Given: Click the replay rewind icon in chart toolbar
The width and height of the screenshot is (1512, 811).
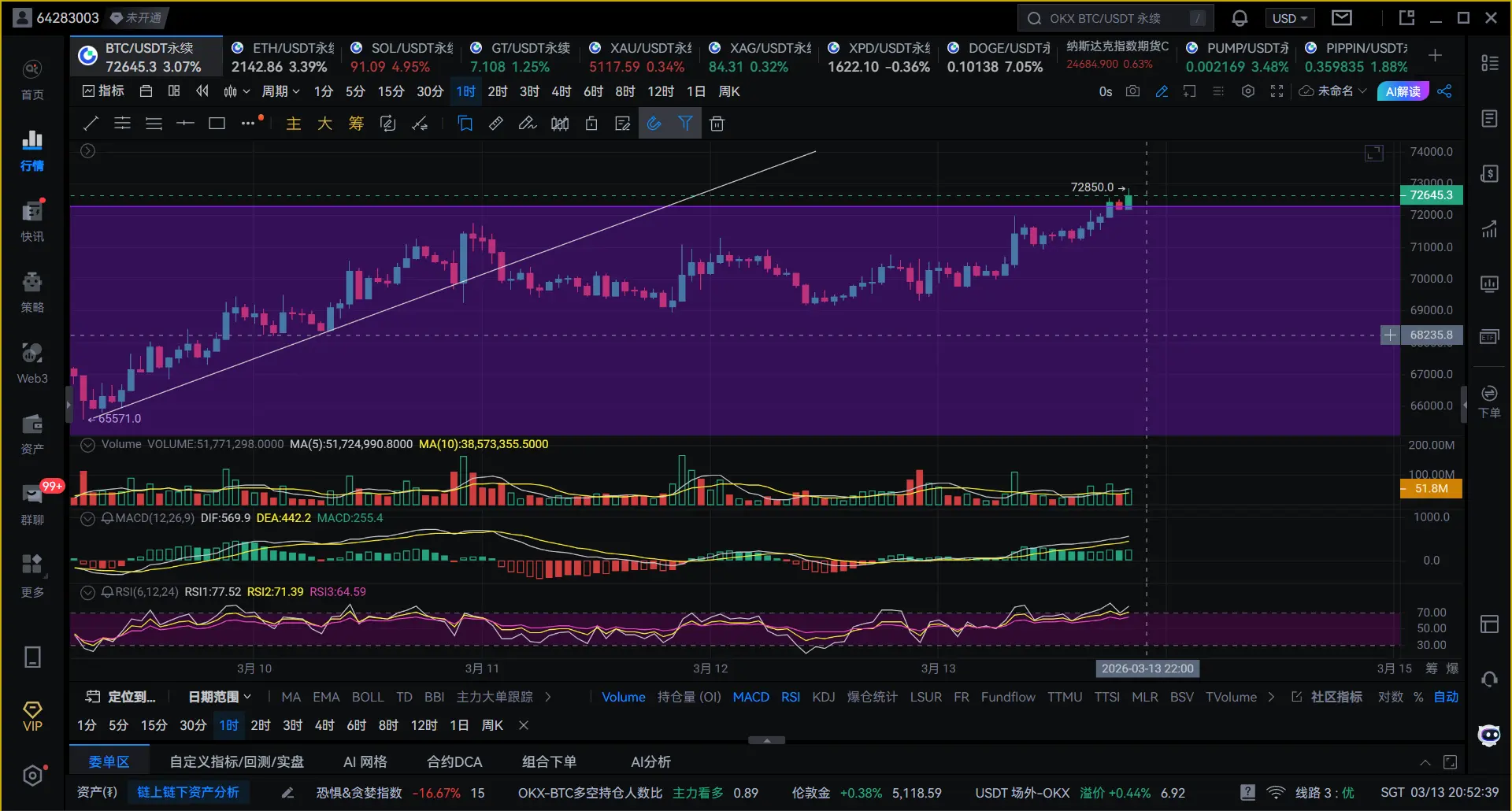Looking at the screenshot, I should 202,91.
